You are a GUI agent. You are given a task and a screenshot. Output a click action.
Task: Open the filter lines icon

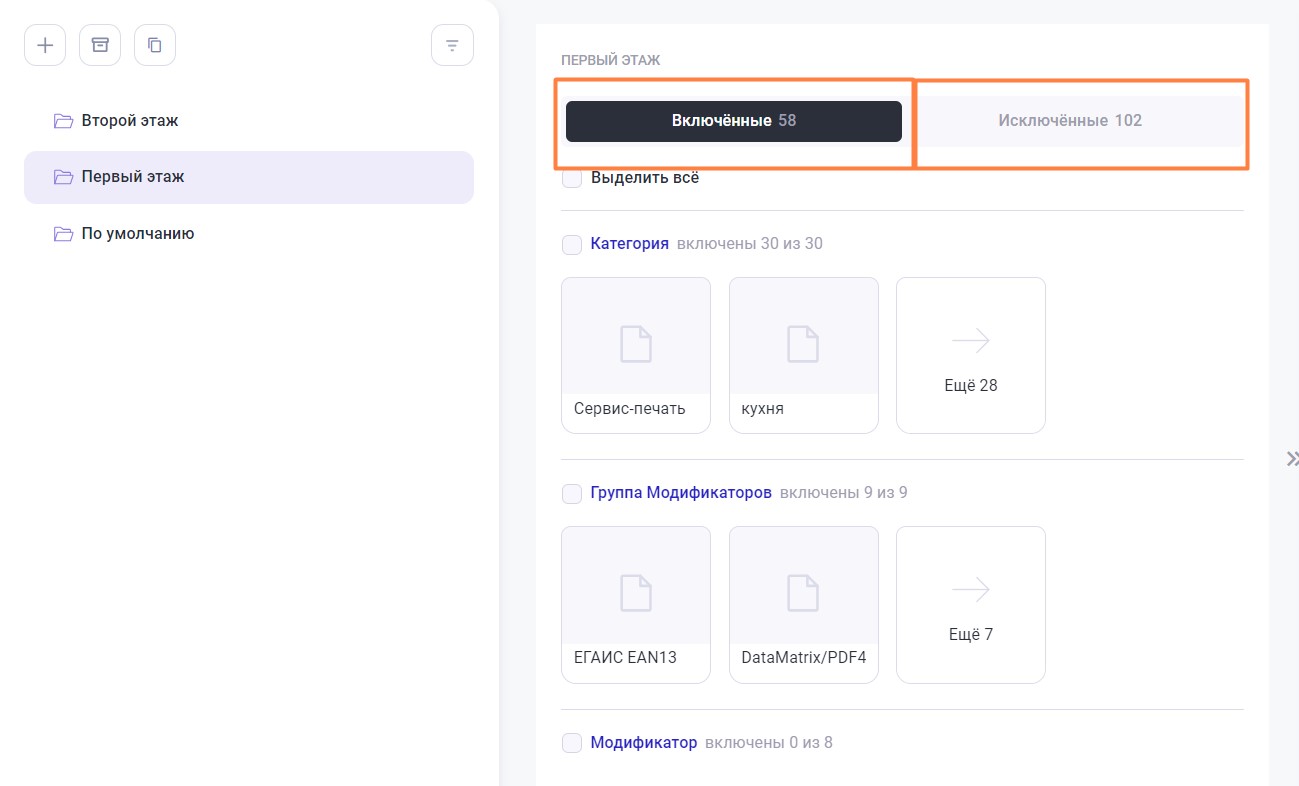[452, 45]
